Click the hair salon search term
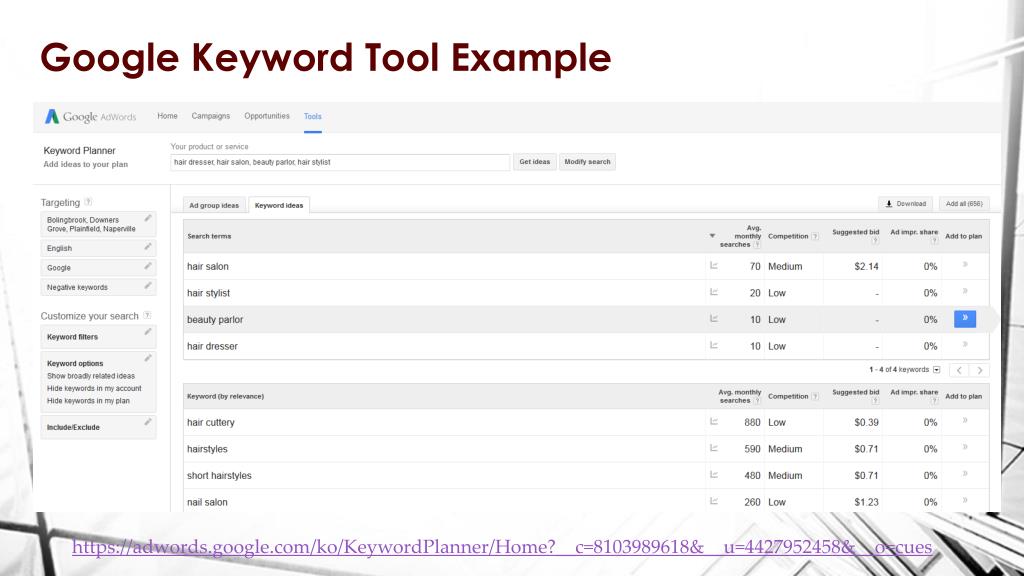Screen dimensions: 1024x576 click(x=208, y=266)
